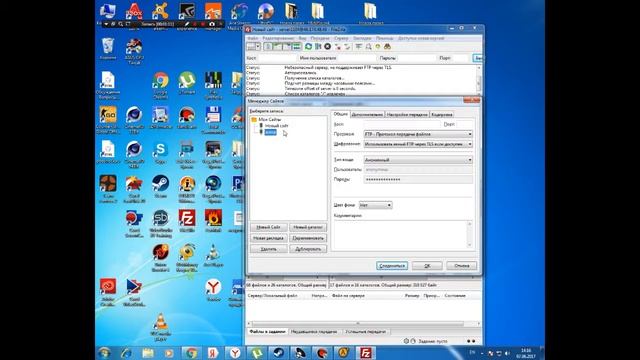The height and width of the screenshot is (360, 640).
Task: Click Новая закладка button
Action: pos(269,238)
